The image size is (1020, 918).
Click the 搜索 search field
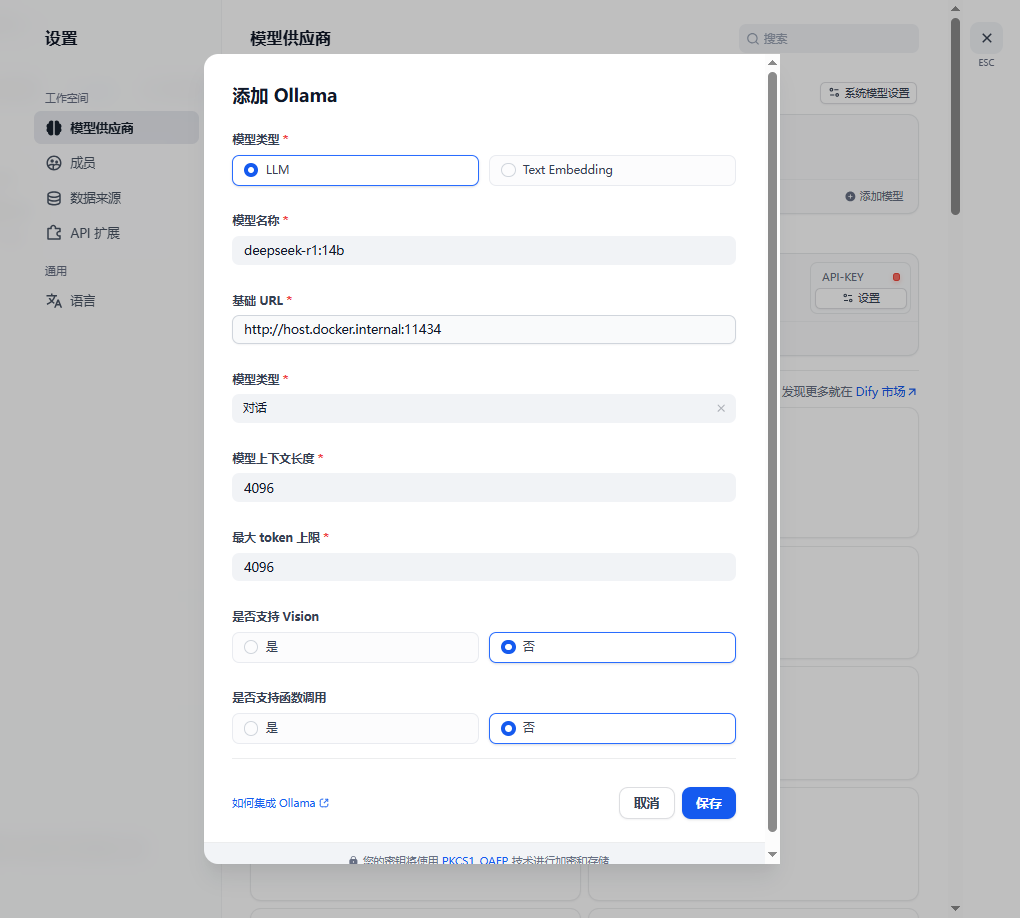coord(829,39)
